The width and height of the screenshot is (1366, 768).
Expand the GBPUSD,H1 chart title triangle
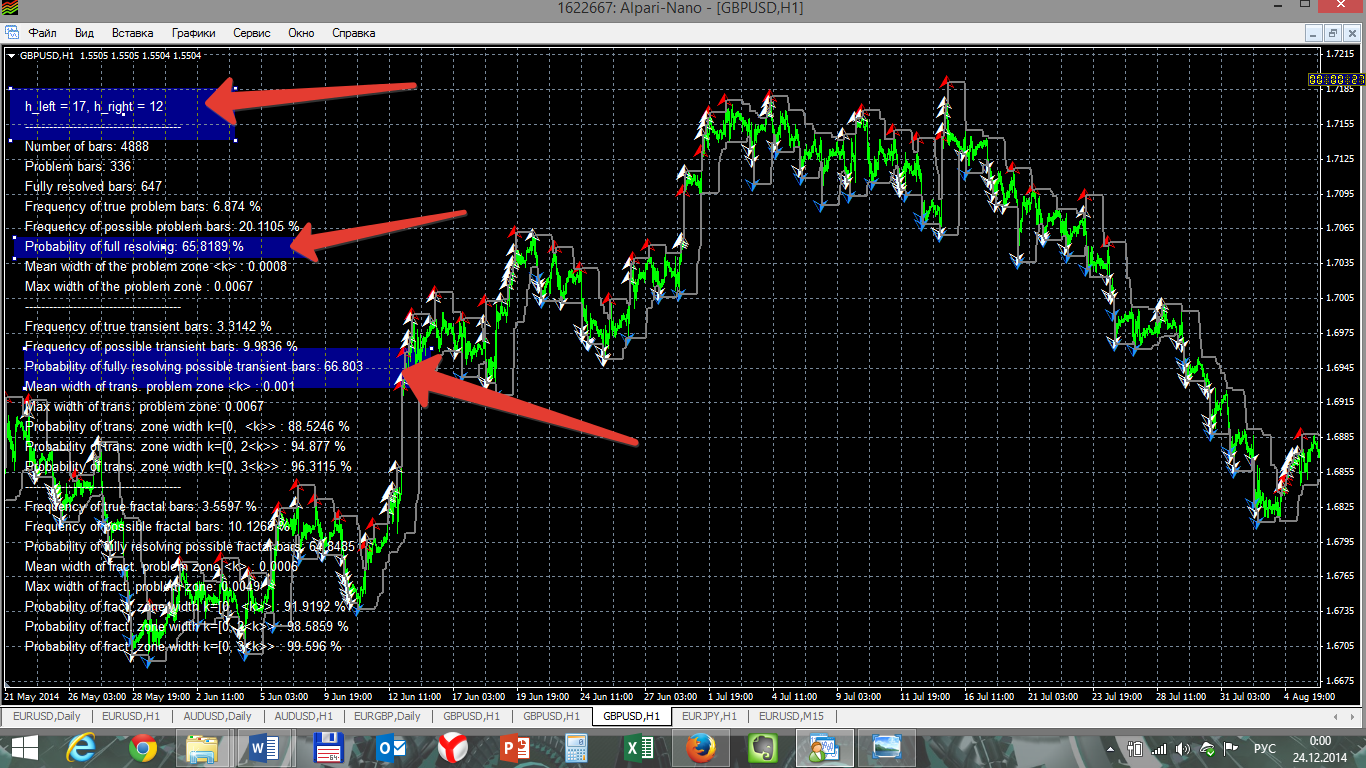[11, 56]
